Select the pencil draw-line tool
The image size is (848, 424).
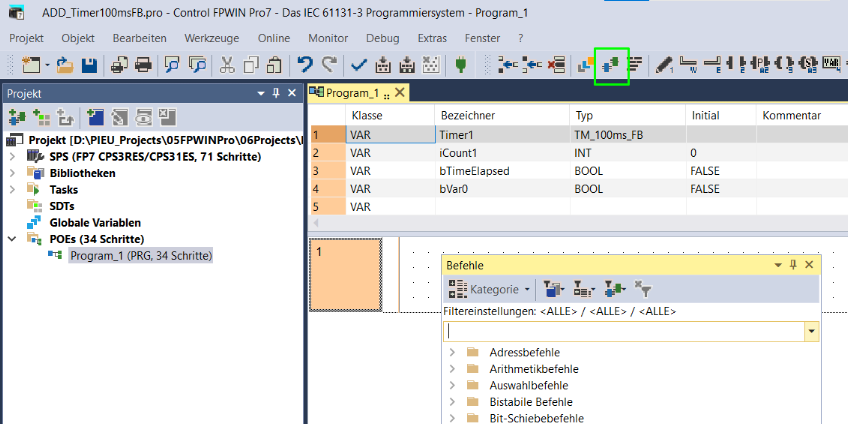(x=664, y=65)
